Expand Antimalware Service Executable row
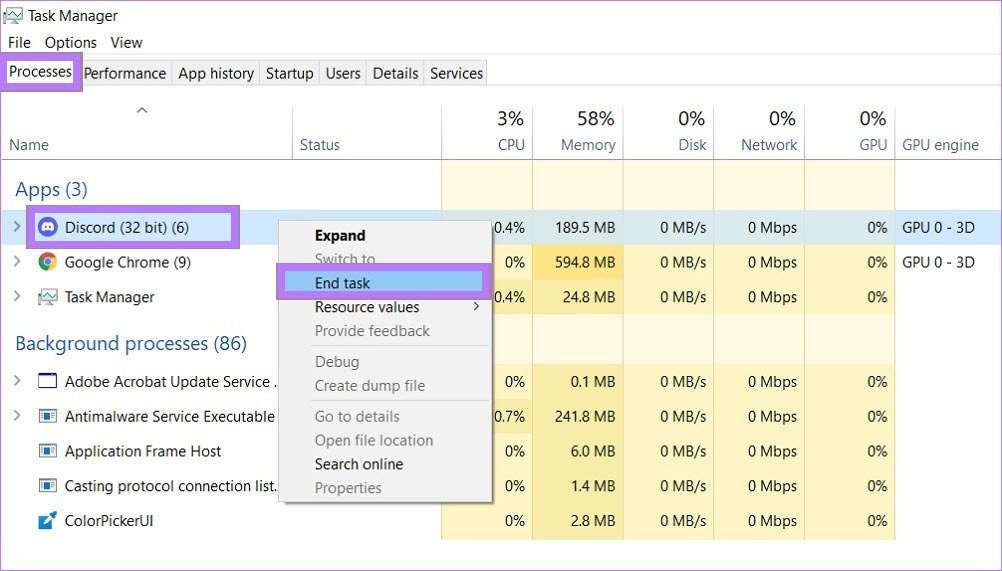The height and width of the screenshot is (571, 1002). (17, 415)
